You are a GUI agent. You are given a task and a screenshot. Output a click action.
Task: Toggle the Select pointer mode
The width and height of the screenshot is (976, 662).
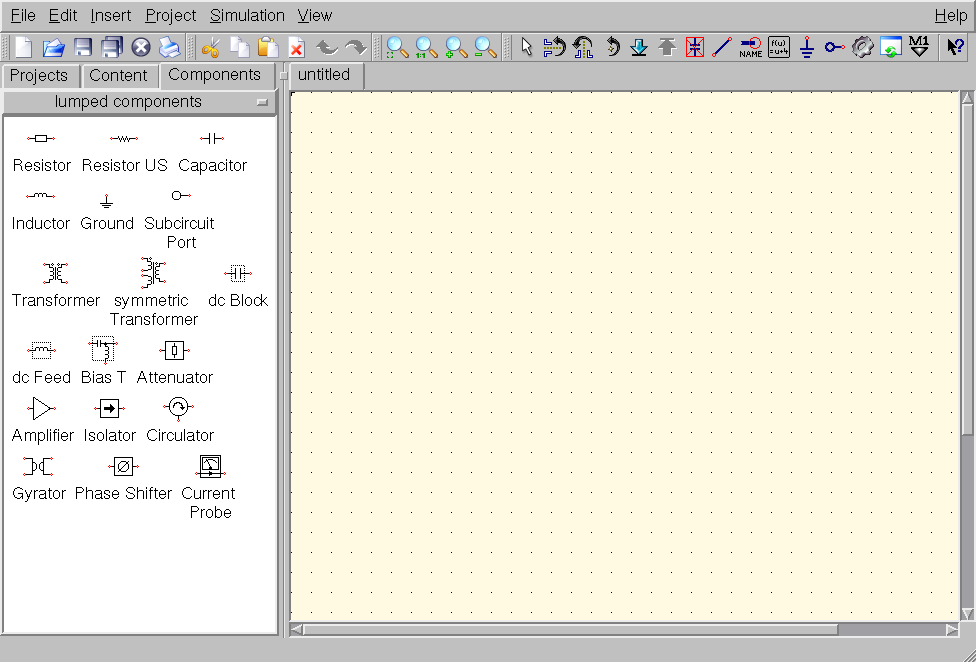[x=527, y=47]
